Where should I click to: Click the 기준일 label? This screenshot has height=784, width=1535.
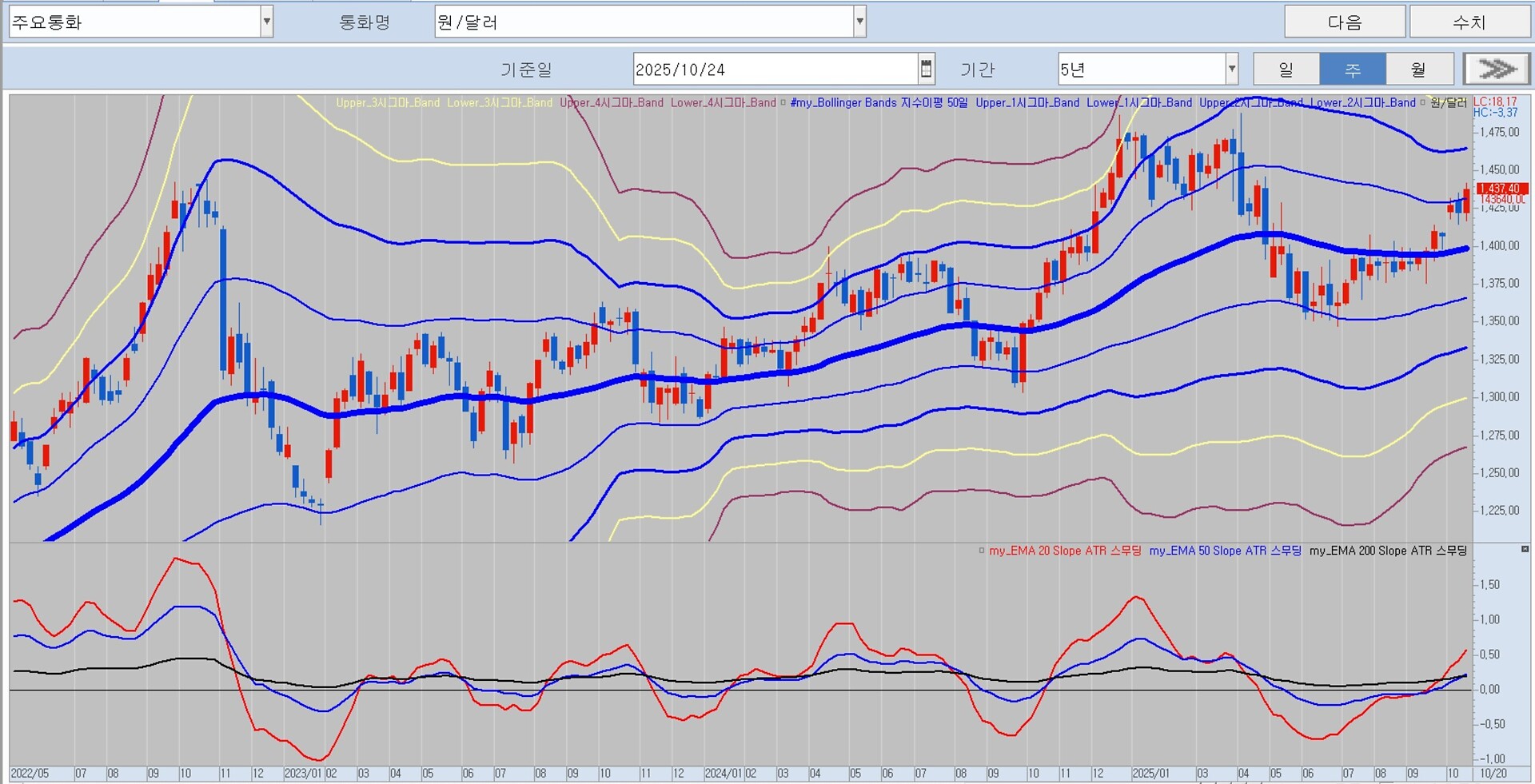526,70
